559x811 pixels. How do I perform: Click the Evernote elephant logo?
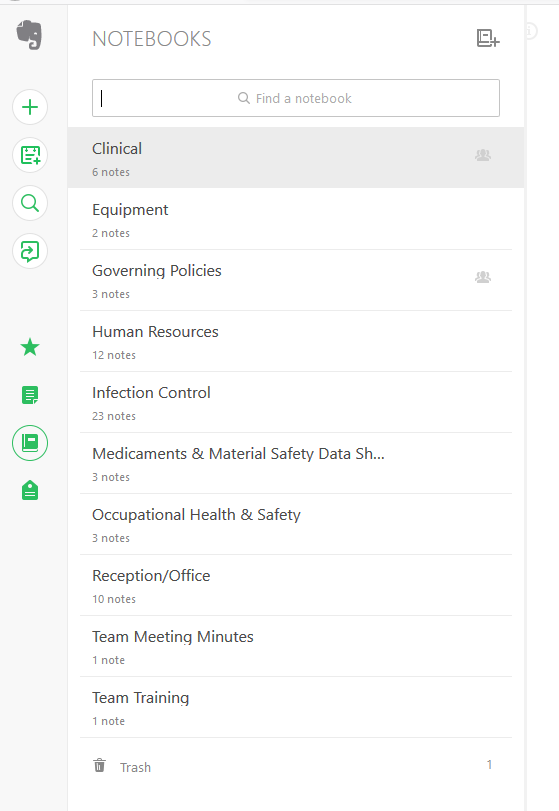pyautogui.click(x=29, y=35)
